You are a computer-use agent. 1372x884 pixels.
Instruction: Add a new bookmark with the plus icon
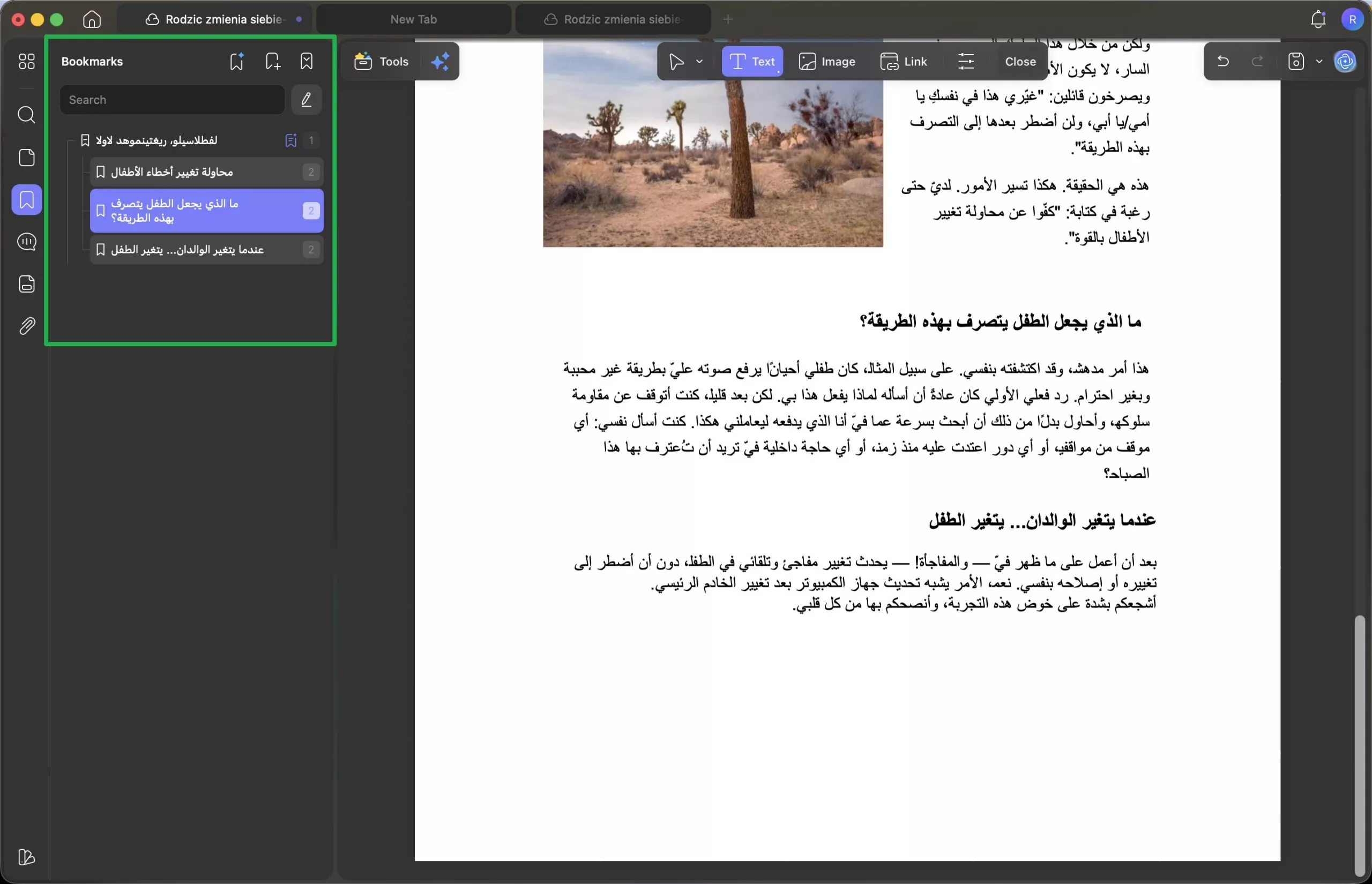pyautogui.click(x=273, y=62)
